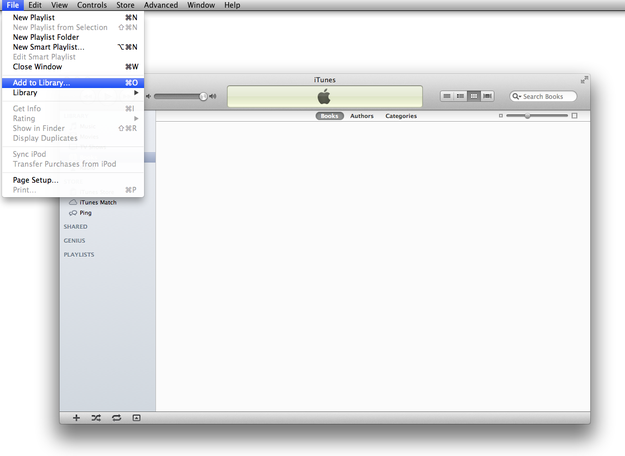Select New Playlist Folder

click(x=73, y=37)
